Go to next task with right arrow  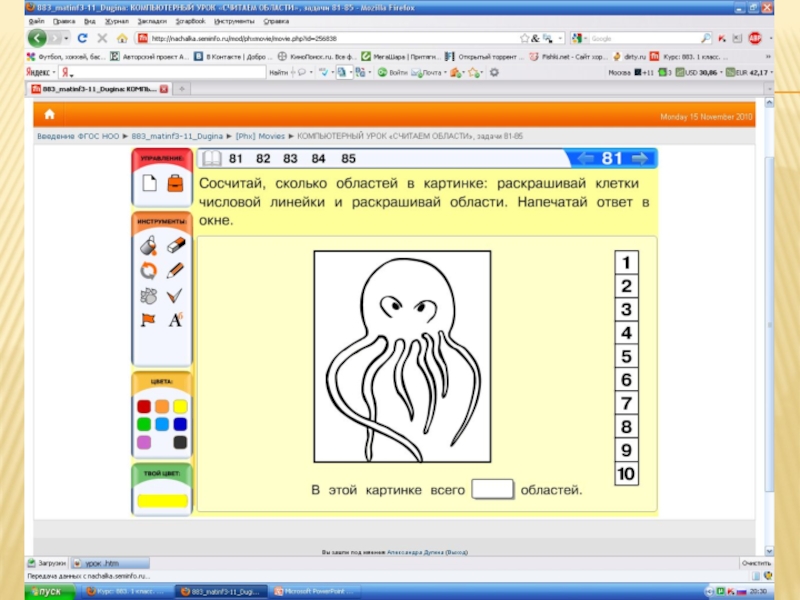click(x=641, y=158)
